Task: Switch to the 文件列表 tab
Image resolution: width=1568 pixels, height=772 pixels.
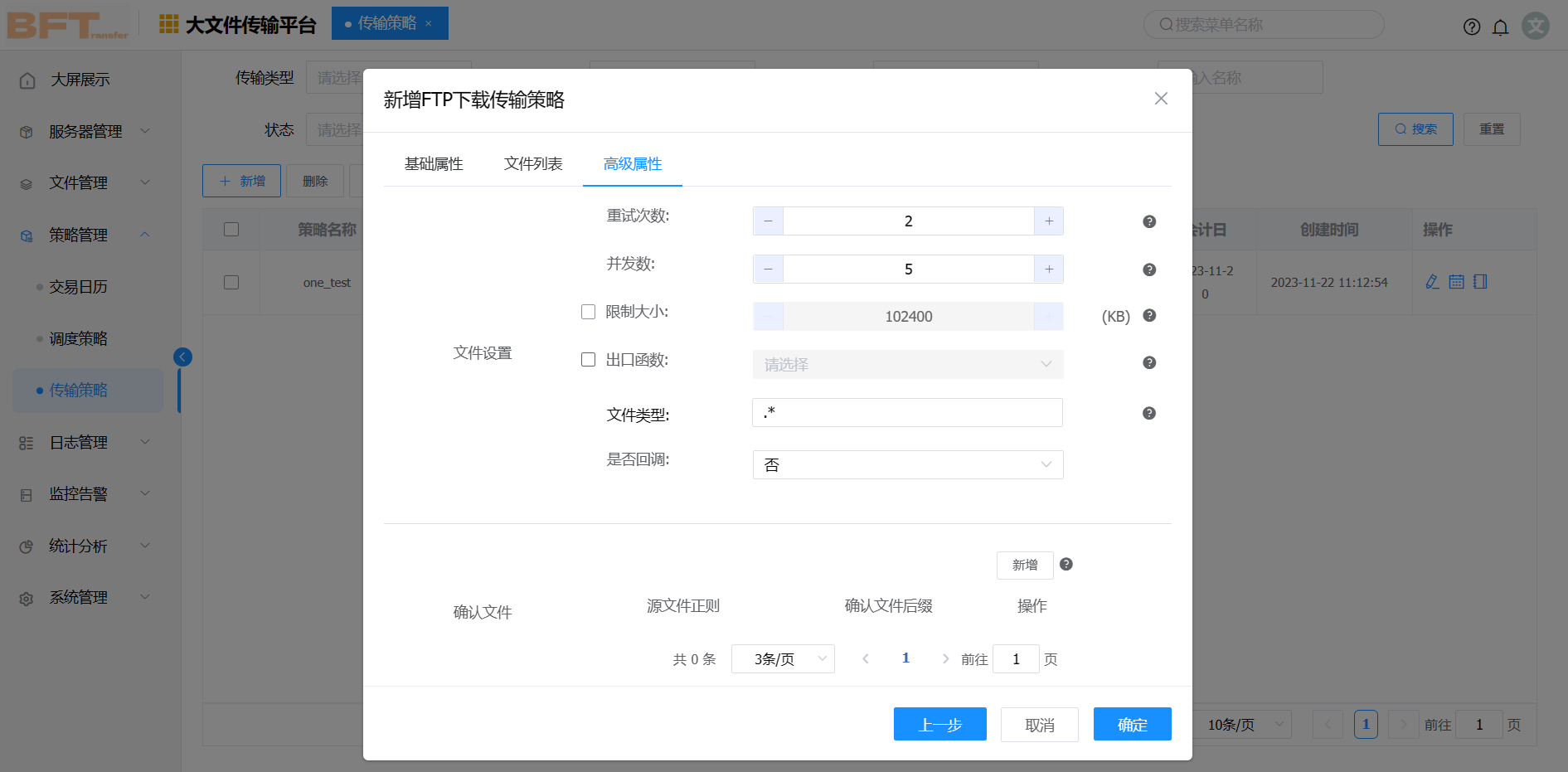Action: point(533,164)
